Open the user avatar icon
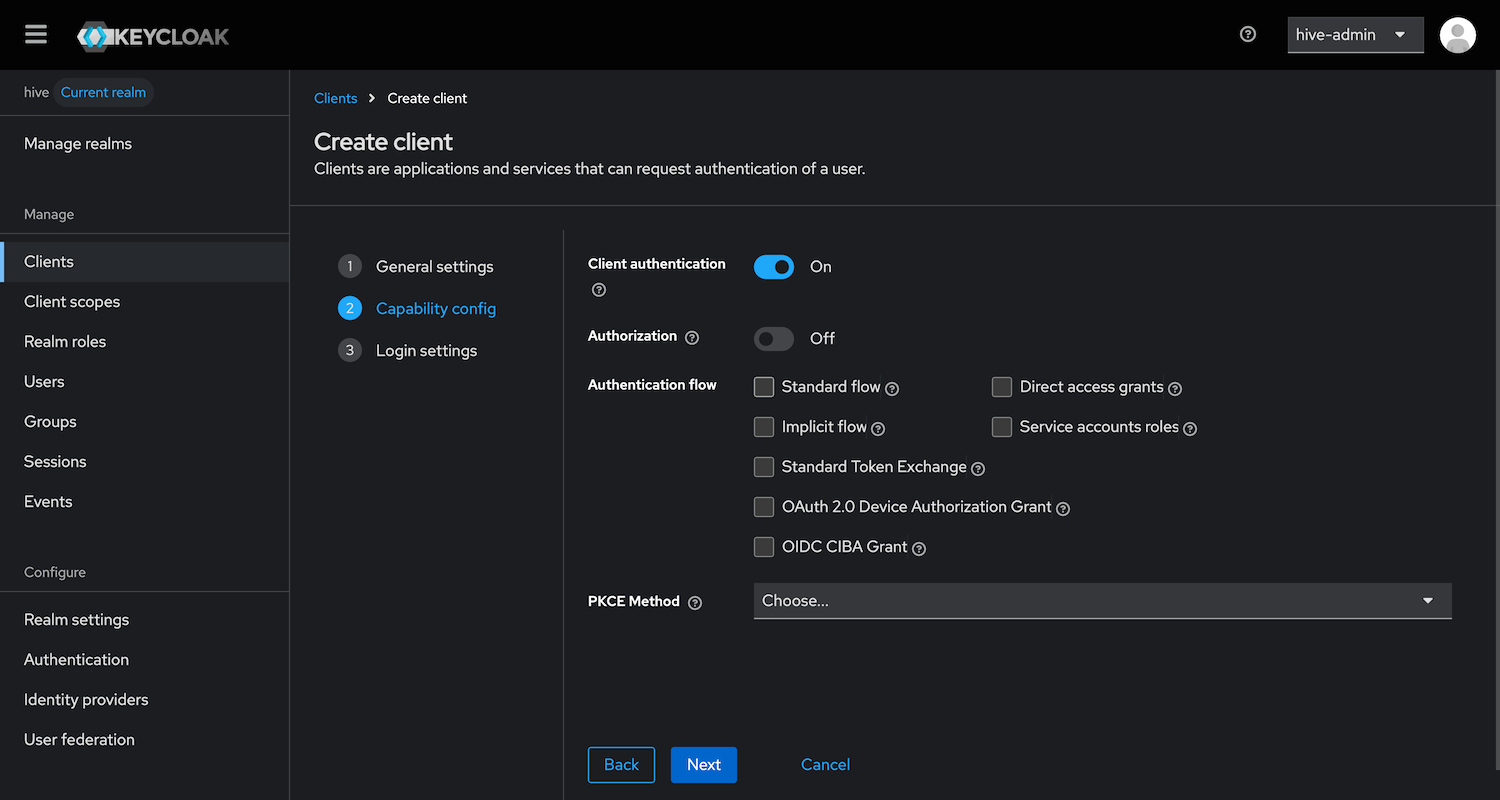Screen dimensions: 1500x800 [1457, 35]
